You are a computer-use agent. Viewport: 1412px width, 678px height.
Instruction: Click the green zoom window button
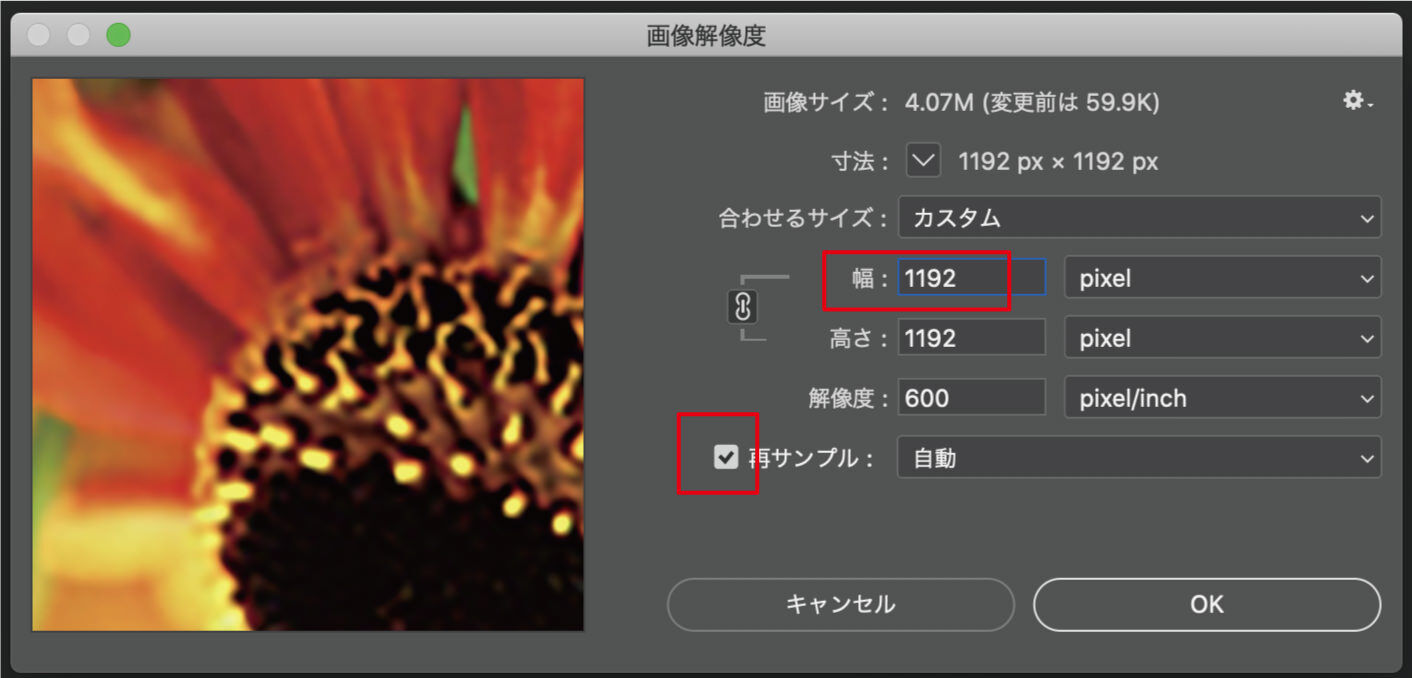click(118, 35)
